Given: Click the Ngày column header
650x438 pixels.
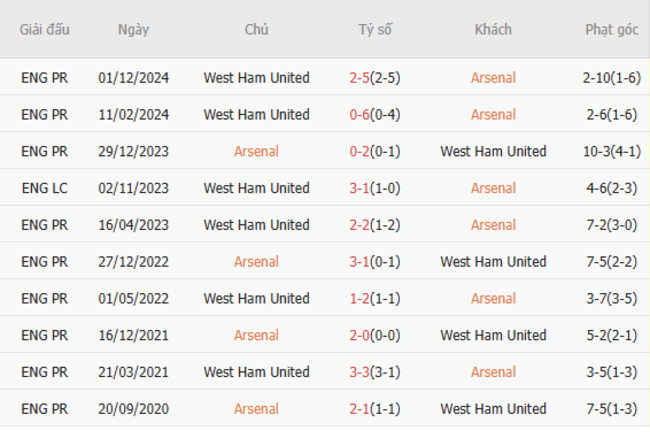Looking at the screenshot, I should (133, 30).
